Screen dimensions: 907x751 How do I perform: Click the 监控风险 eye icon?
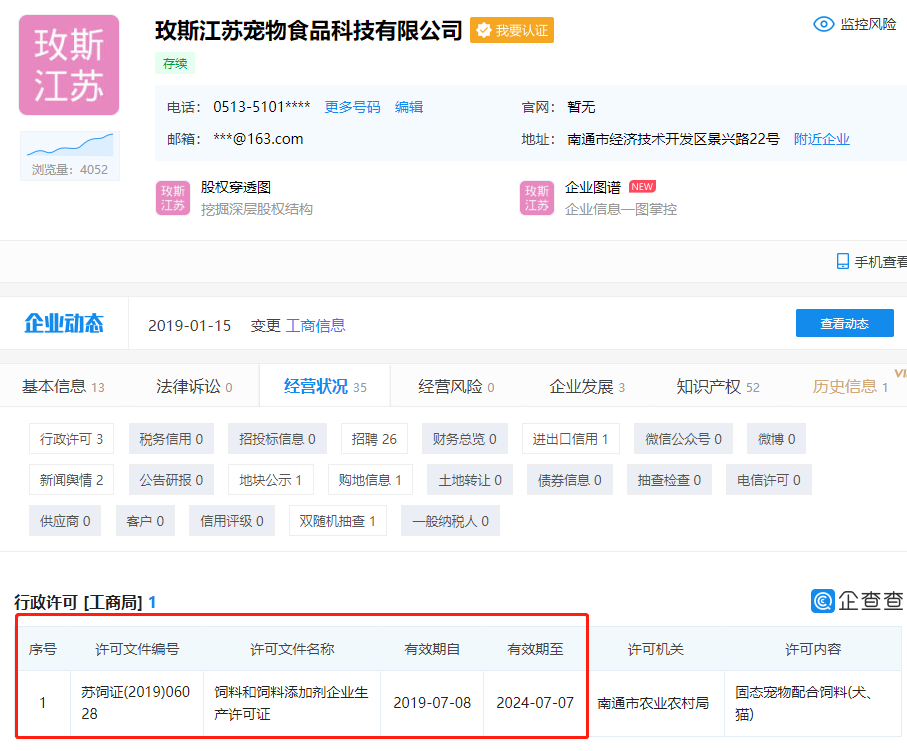pos(823,24)
